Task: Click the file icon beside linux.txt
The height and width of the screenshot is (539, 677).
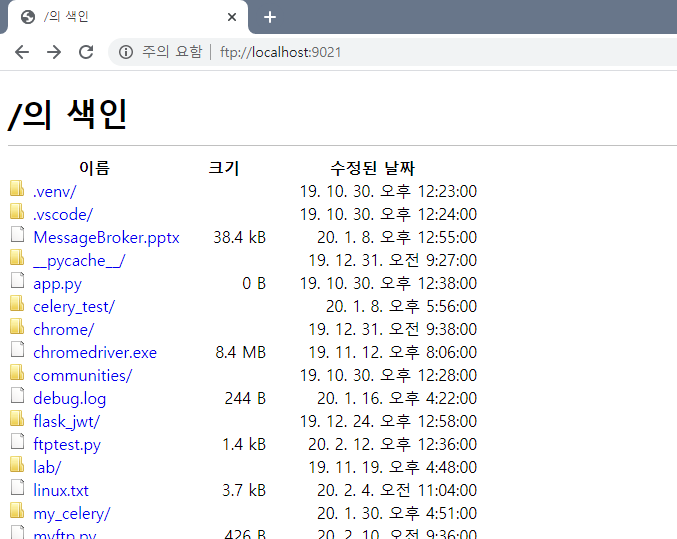Action: click(17, 487)
